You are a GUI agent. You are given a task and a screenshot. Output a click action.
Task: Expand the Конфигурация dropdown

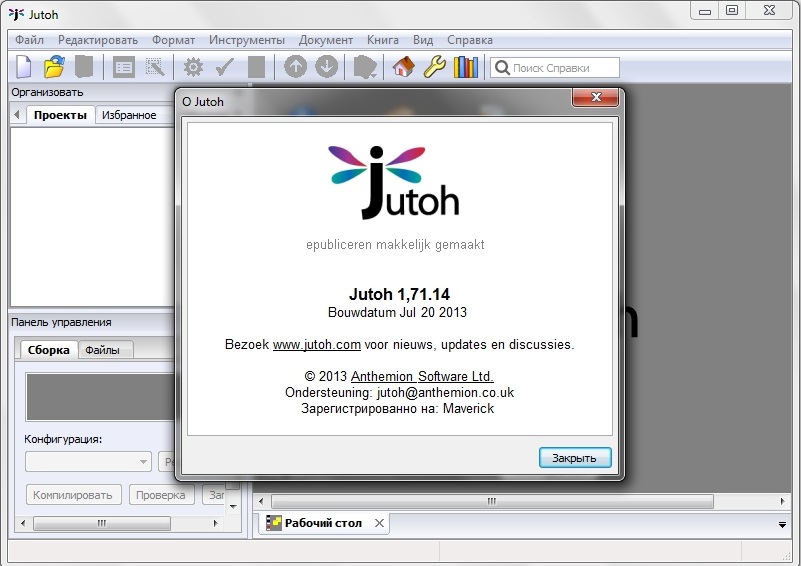[x=88, y=462]
